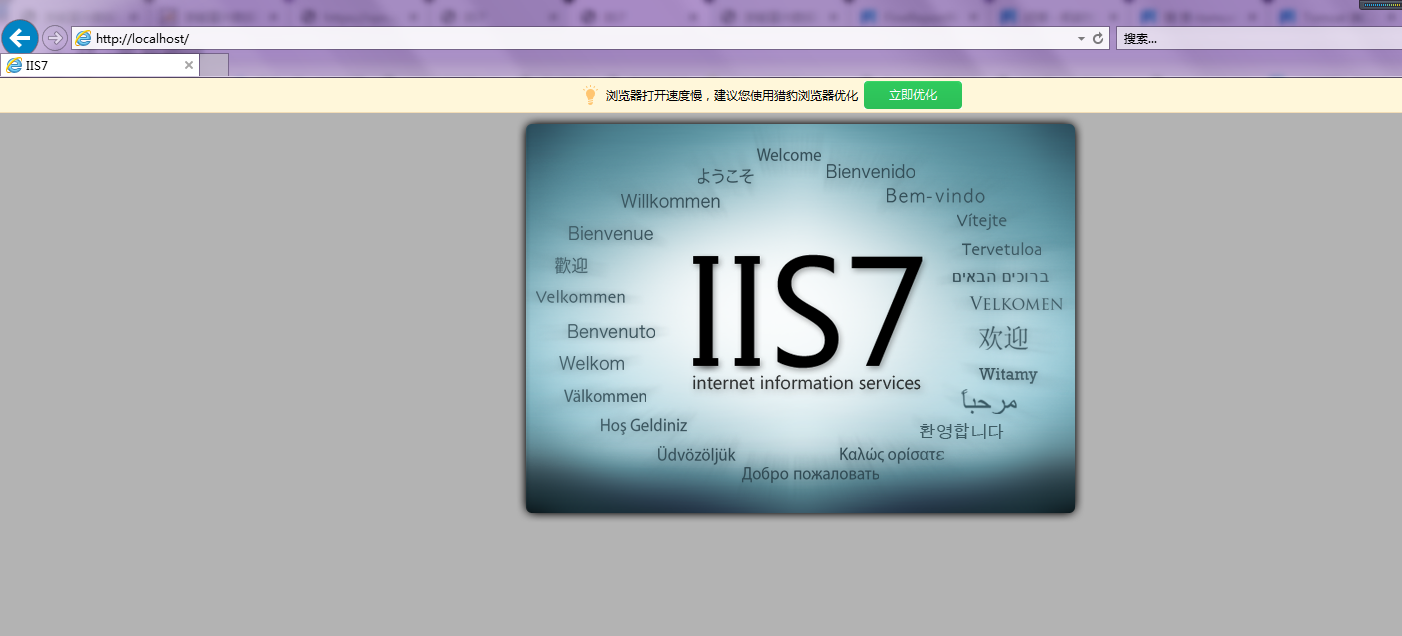Select the IIS7 browser tab
Image resolution: width=1402 pixels, height=636 pixels.
pos(100,65)
